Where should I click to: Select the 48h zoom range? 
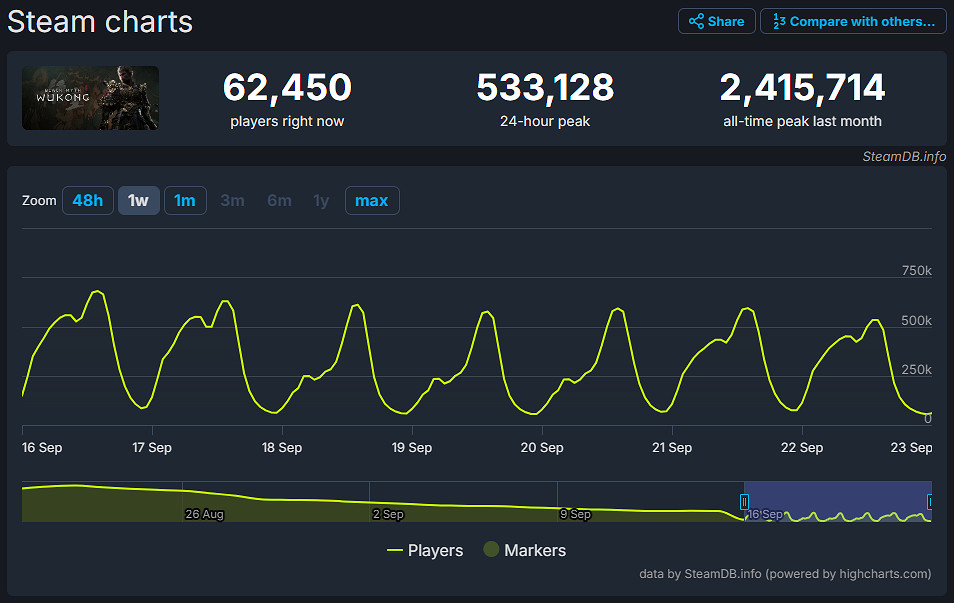[x=87, y=200]
